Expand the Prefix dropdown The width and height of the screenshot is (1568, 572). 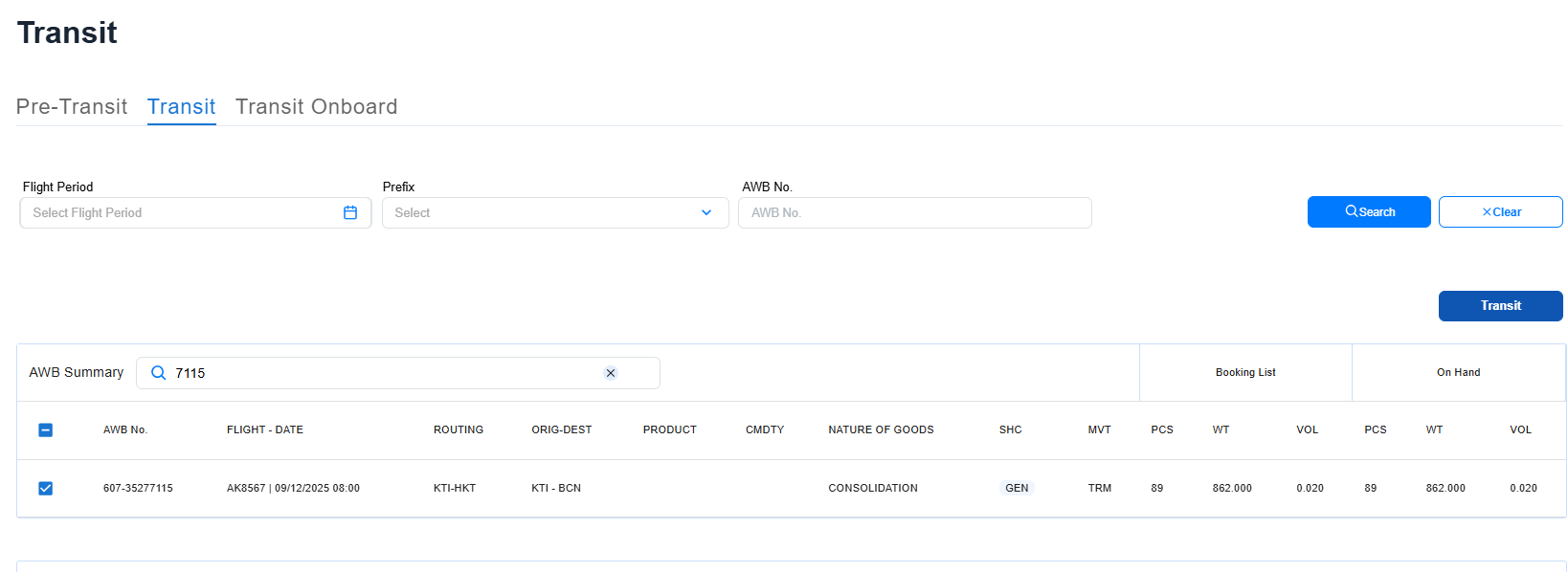546,212
